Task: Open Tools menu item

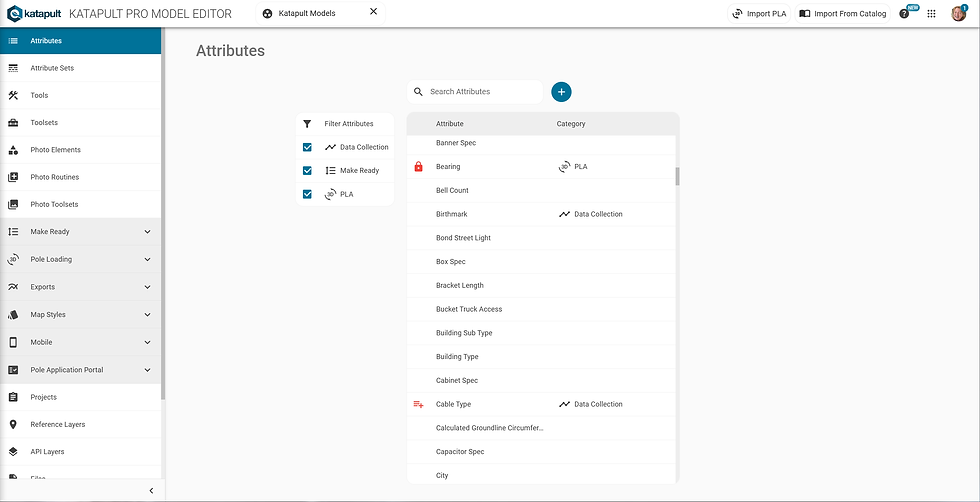Action: [x=81, y=95]
